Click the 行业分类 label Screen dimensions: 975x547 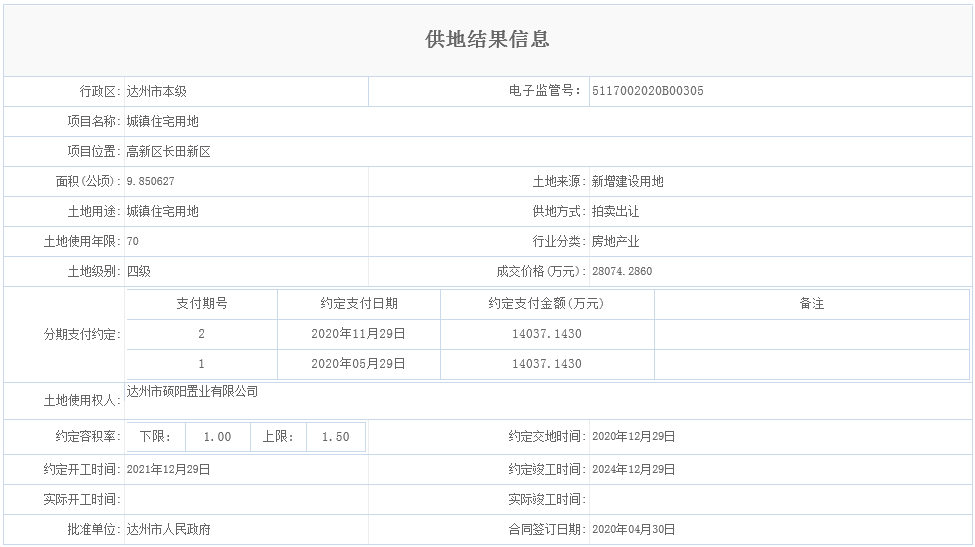tap(559, 241)
